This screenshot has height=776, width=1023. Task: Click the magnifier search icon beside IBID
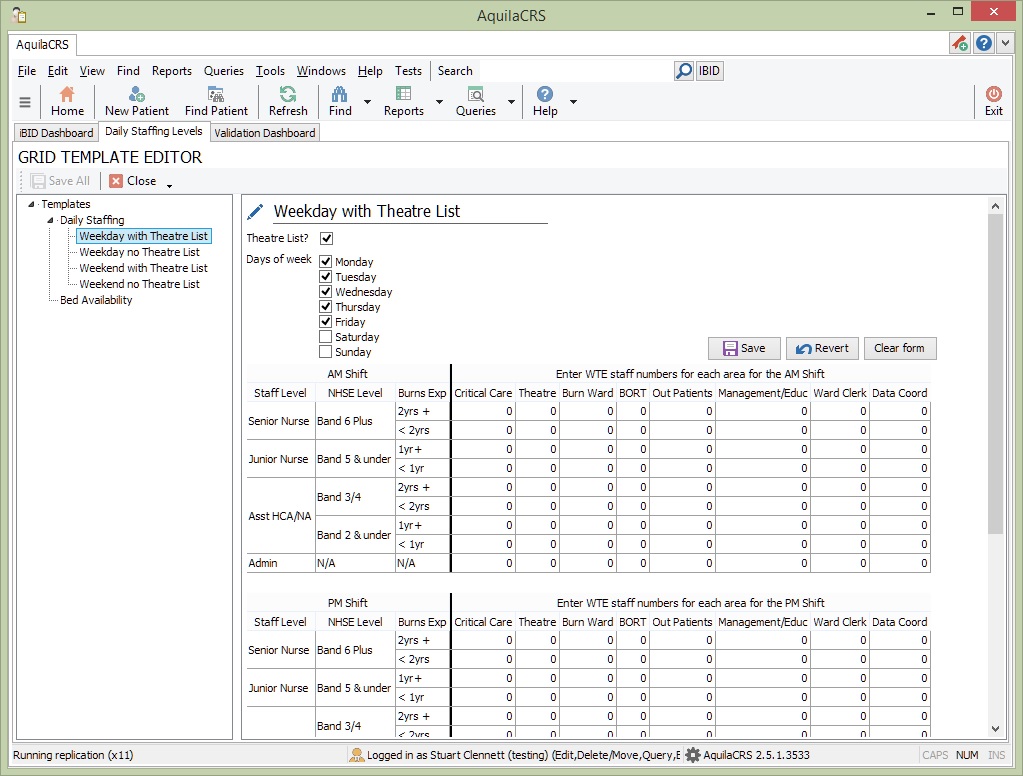(x=683, y=71)
